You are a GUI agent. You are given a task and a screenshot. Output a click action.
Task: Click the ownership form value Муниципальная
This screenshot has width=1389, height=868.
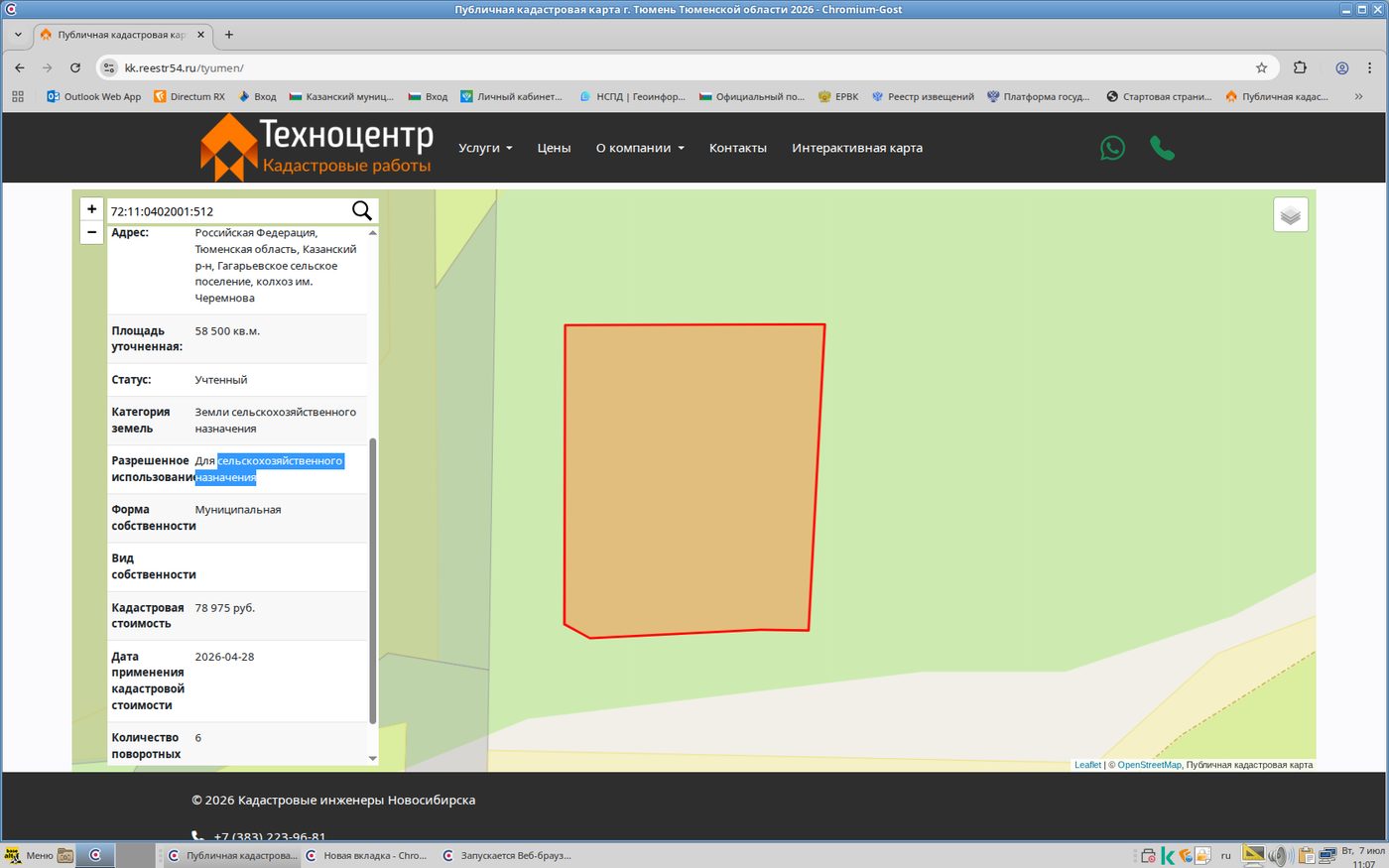[238, 510]
